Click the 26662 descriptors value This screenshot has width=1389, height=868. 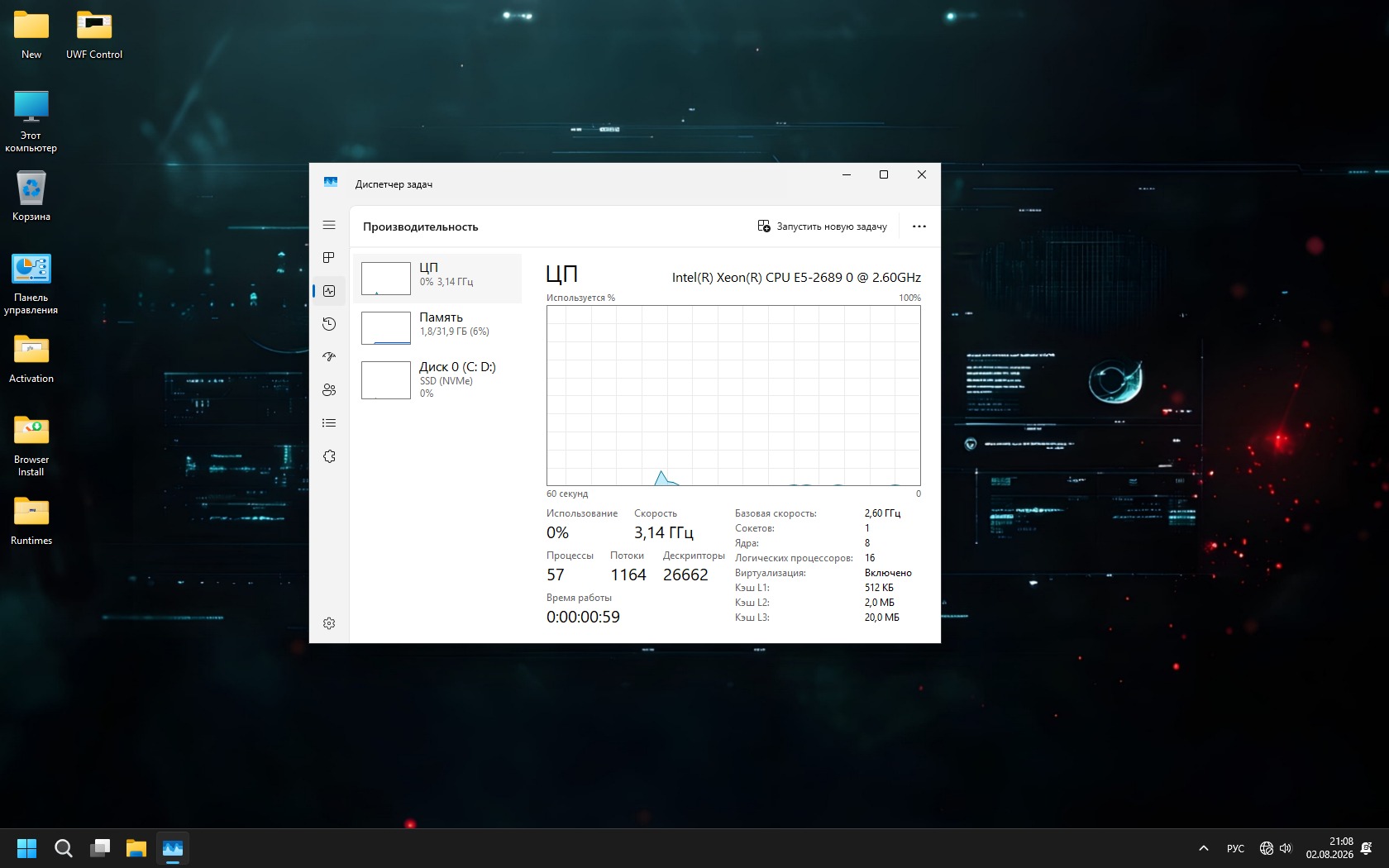[x=685, y=575]
